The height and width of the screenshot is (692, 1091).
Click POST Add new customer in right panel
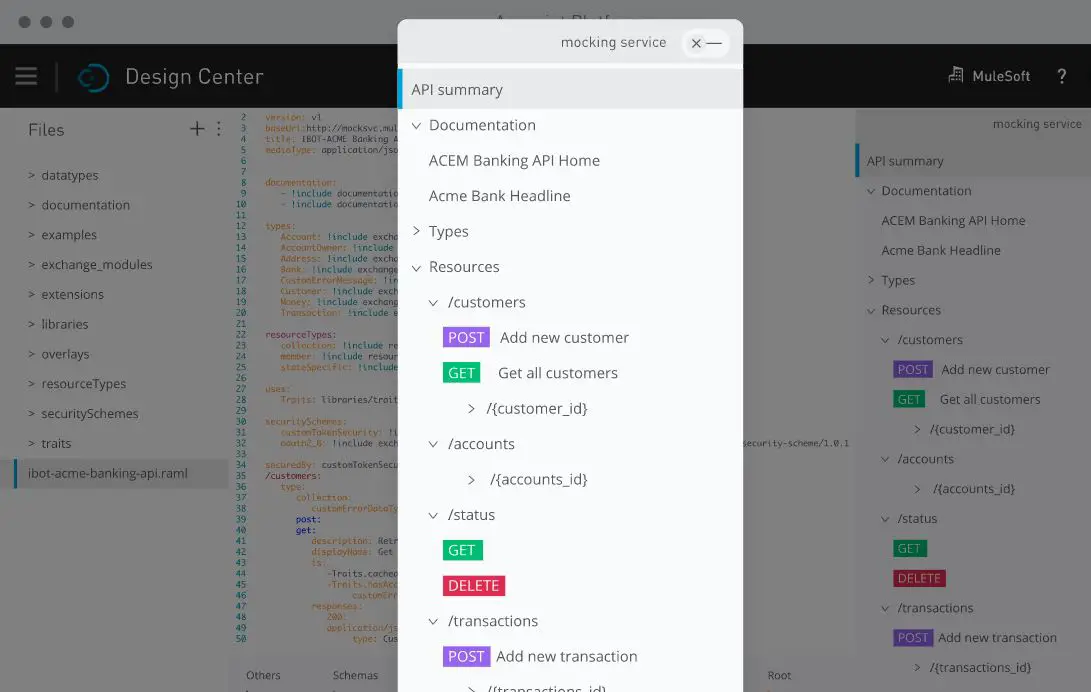click(x=971, y=369)
